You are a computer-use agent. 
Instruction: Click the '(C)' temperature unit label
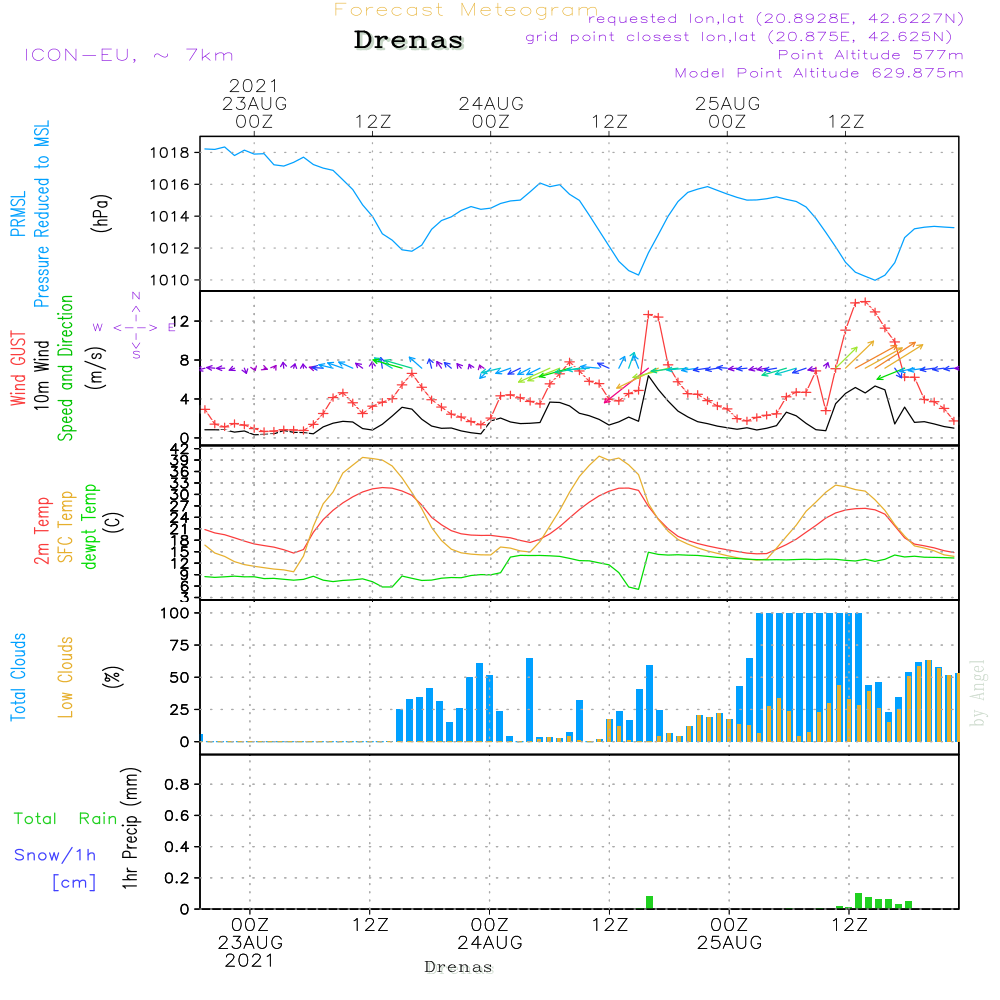(x=114, y=523)
